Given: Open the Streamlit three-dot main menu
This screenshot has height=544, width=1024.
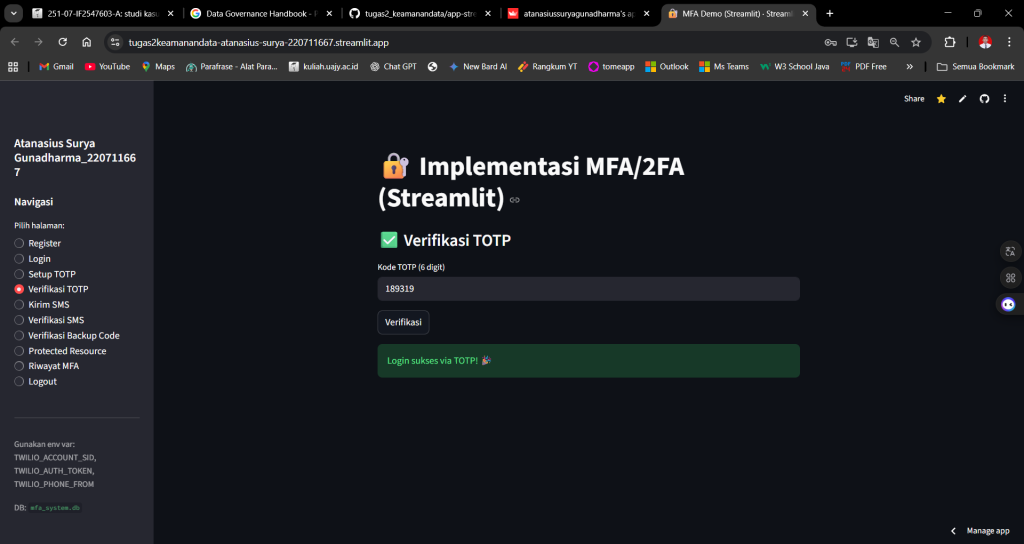Looking at the screenshot, I should [x=1005, y=99].
